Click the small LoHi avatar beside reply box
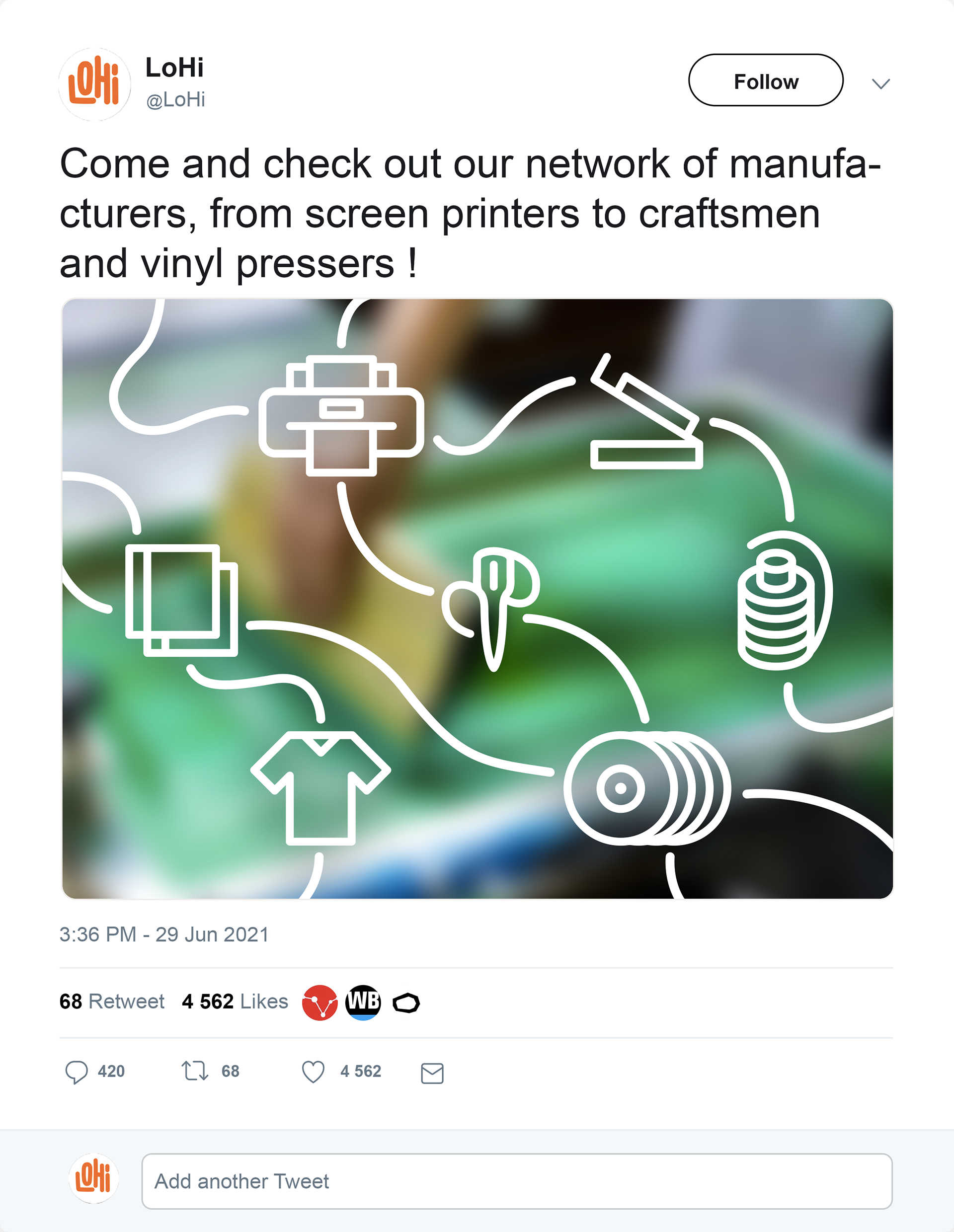Image resolution: width=954 pixels, height=1232 pixels. (93, 1178)
